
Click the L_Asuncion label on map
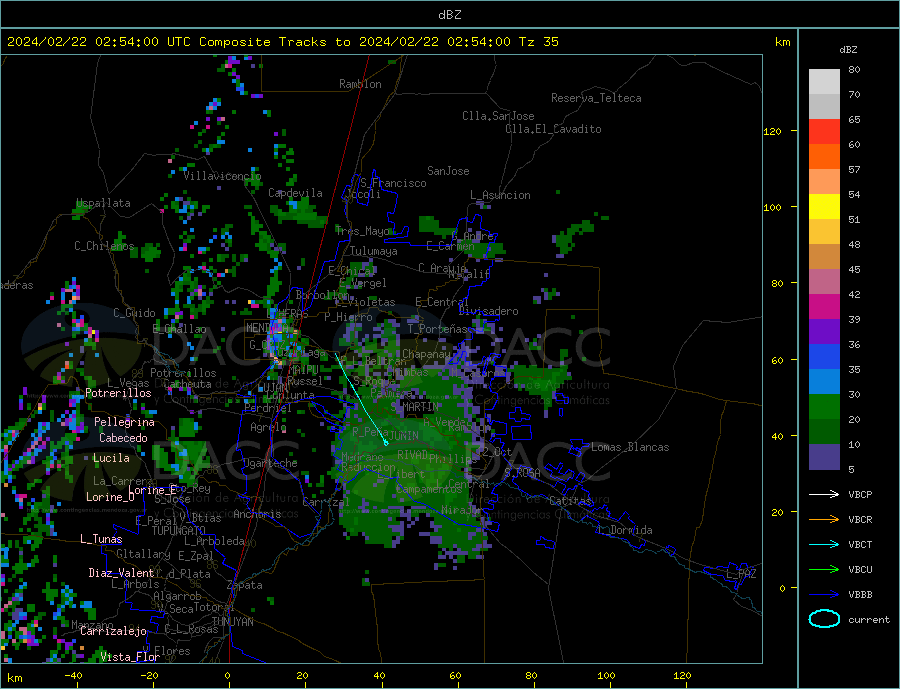(x=501, y=195)
